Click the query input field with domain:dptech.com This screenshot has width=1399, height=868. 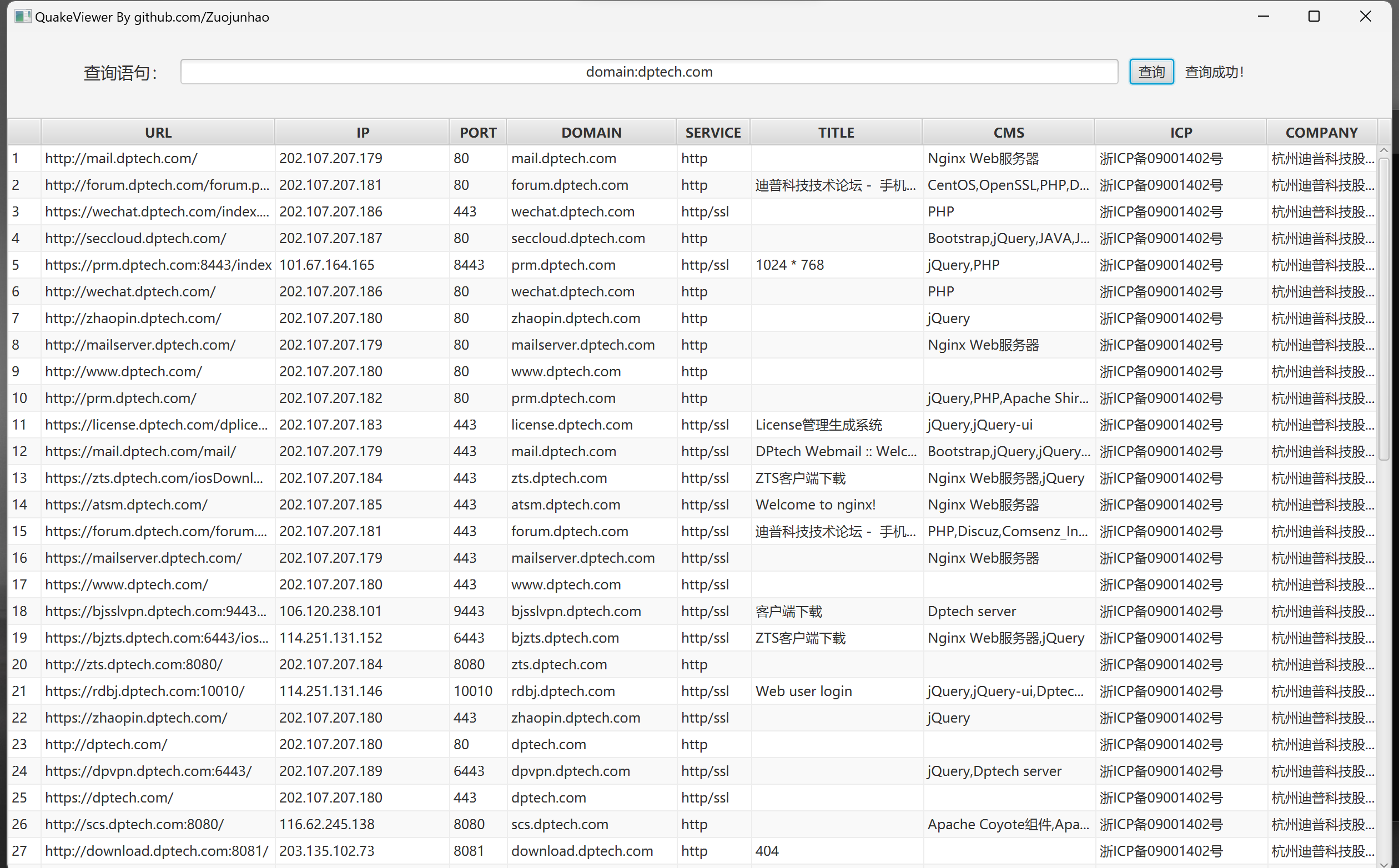coord(648,72)
